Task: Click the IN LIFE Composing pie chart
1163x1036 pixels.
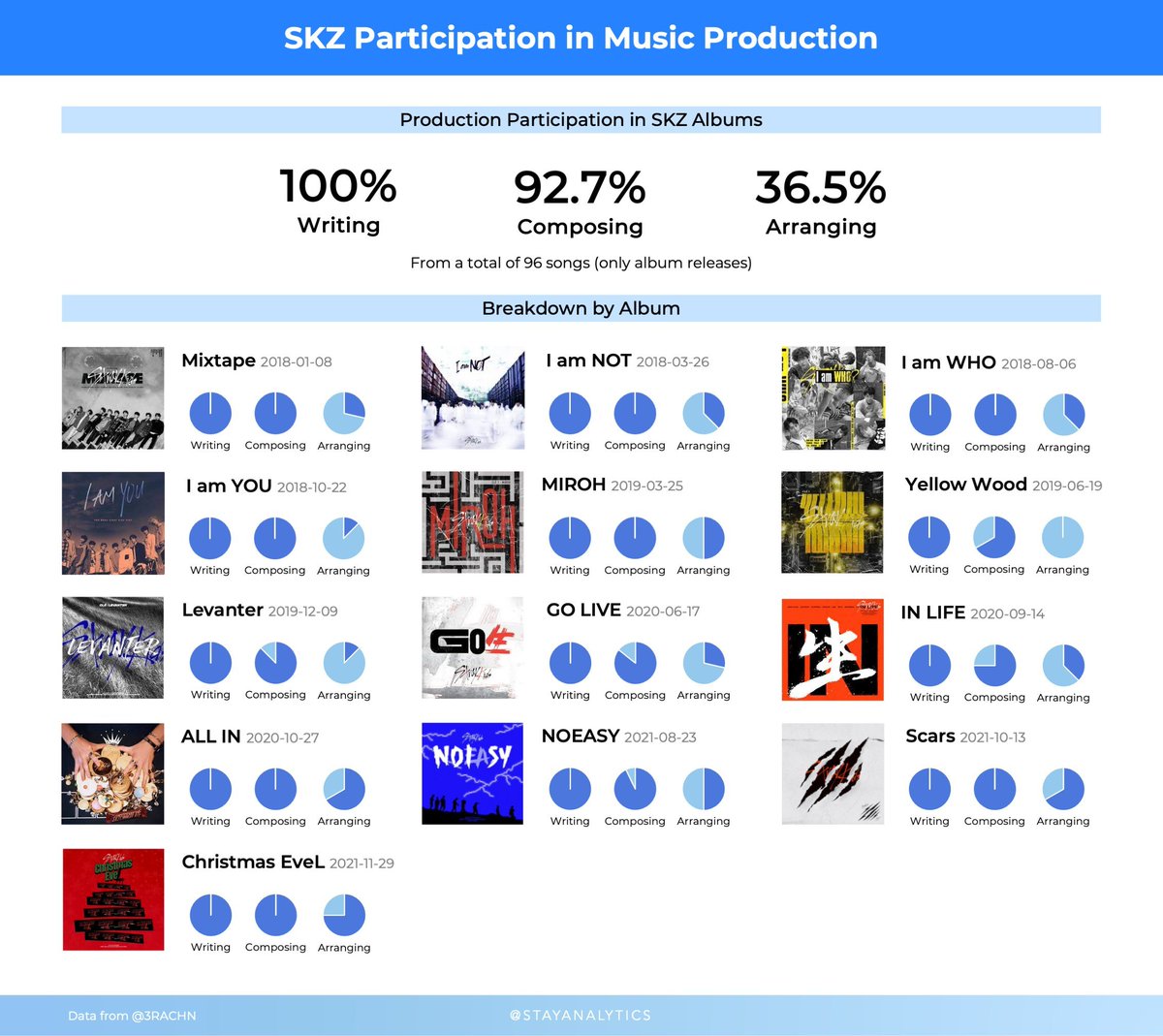Action: pos(994,665)
